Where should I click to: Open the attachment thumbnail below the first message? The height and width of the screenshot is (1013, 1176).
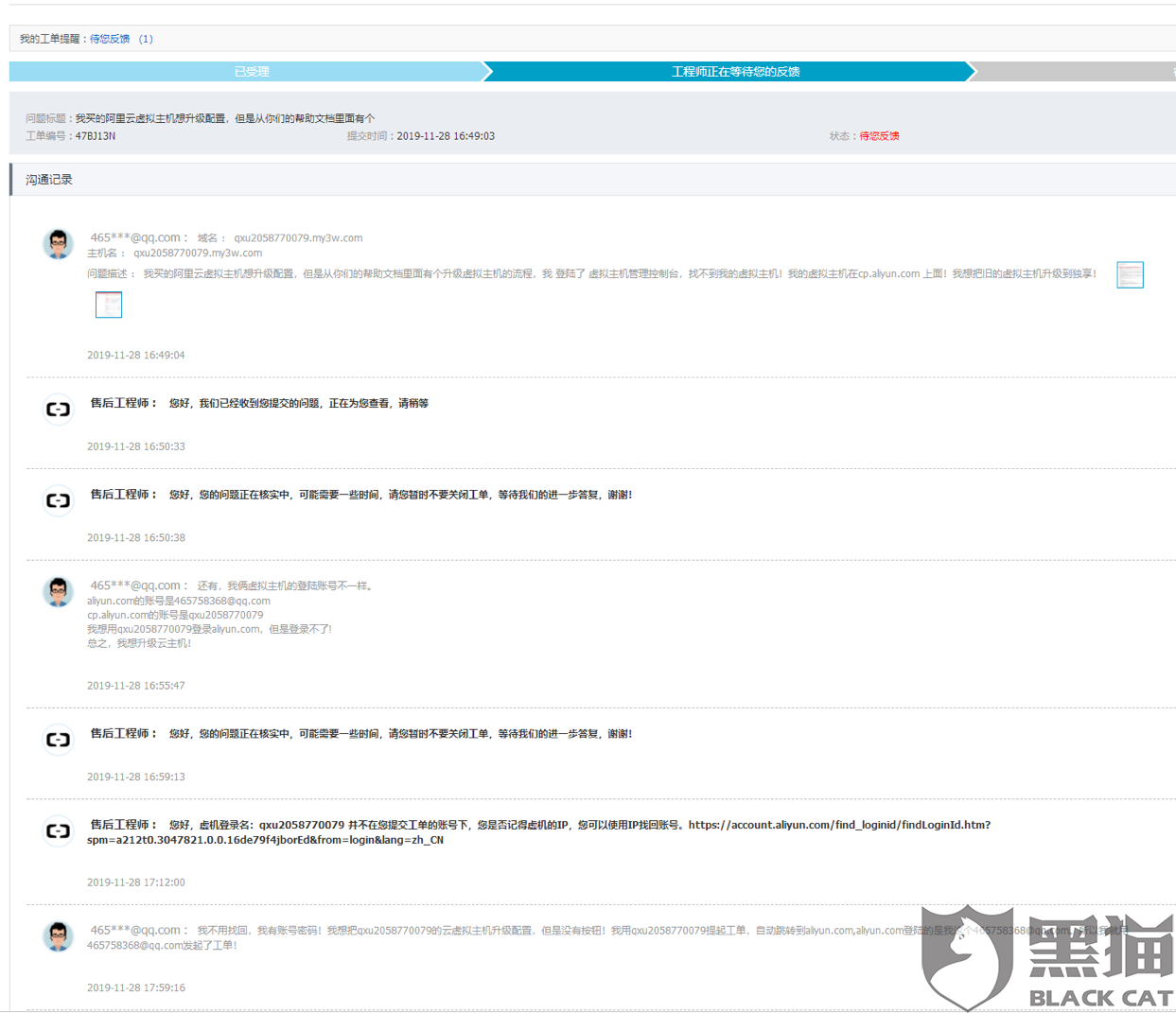pyautogui.click(x=109, y=305)
